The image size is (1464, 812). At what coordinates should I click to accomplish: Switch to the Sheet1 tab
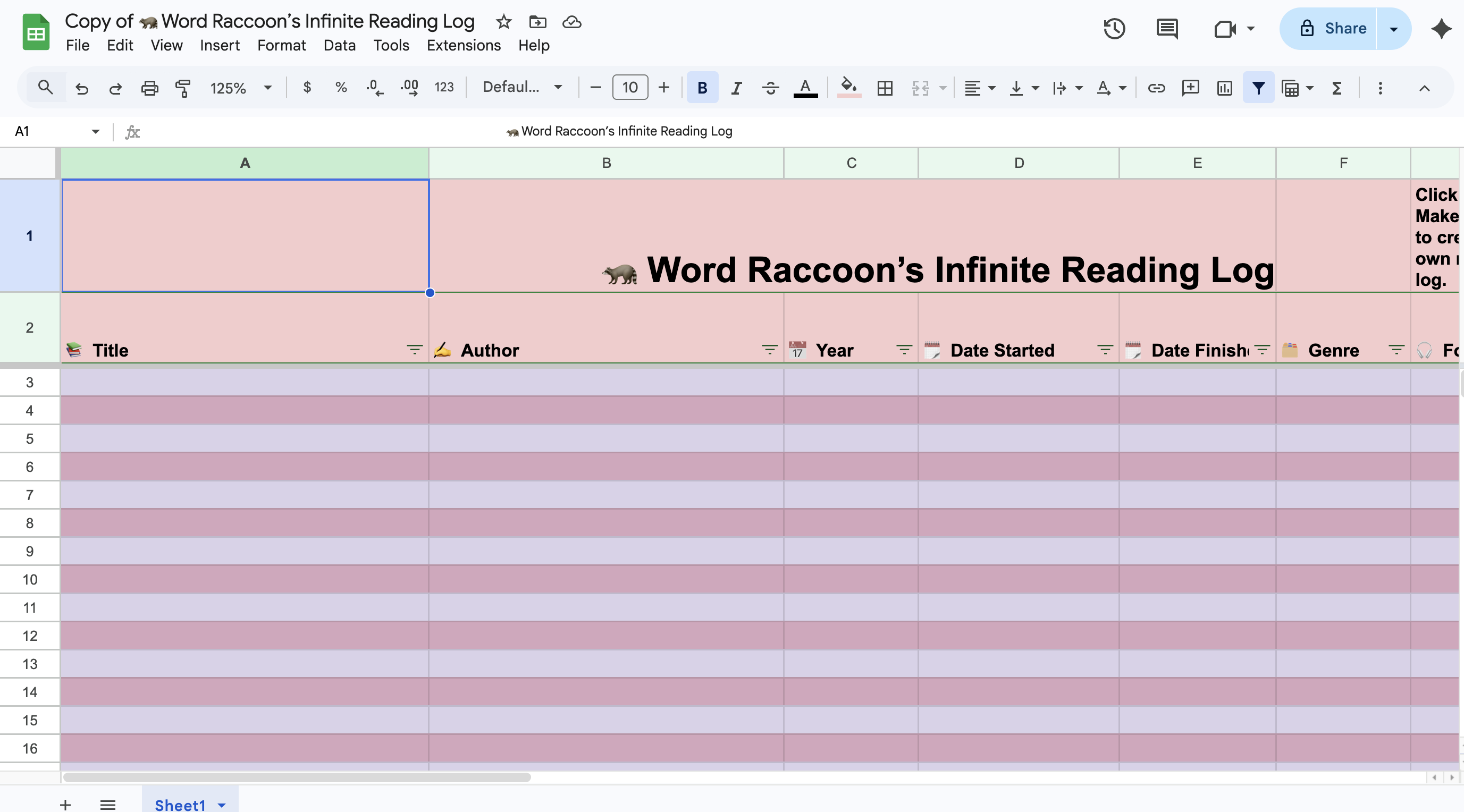click(x=180, y=804)
